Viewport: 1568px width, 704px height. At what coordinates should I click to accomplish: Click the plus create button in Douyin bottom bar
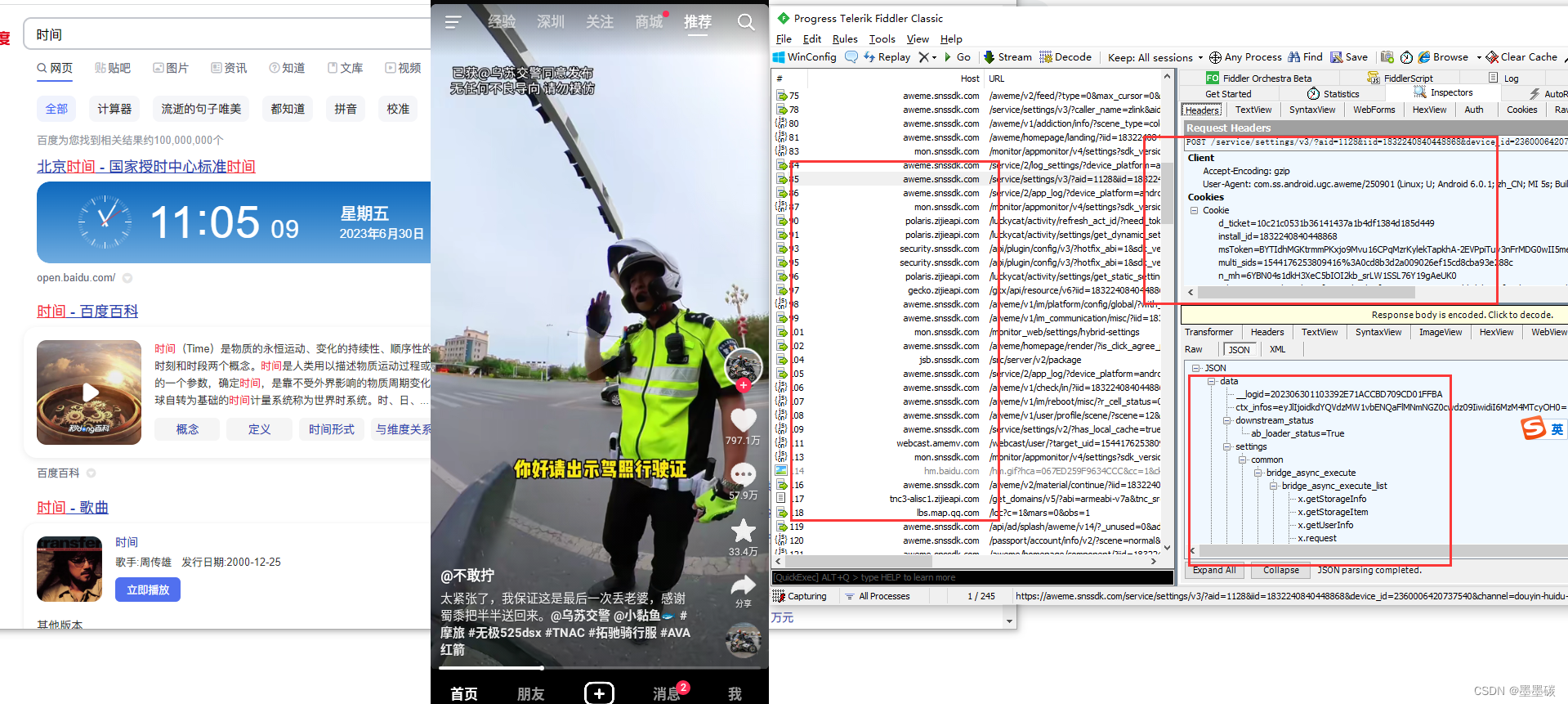click(599, 693)
